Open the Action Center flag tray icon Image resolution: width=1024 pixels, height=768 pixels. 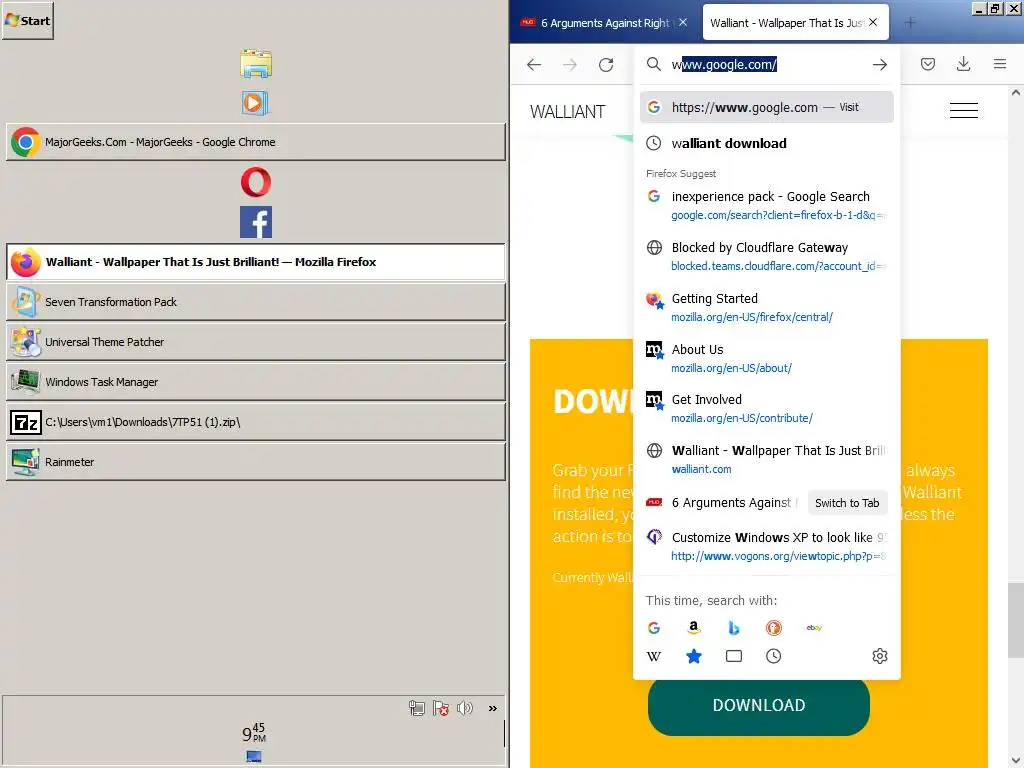coord(441,708)
